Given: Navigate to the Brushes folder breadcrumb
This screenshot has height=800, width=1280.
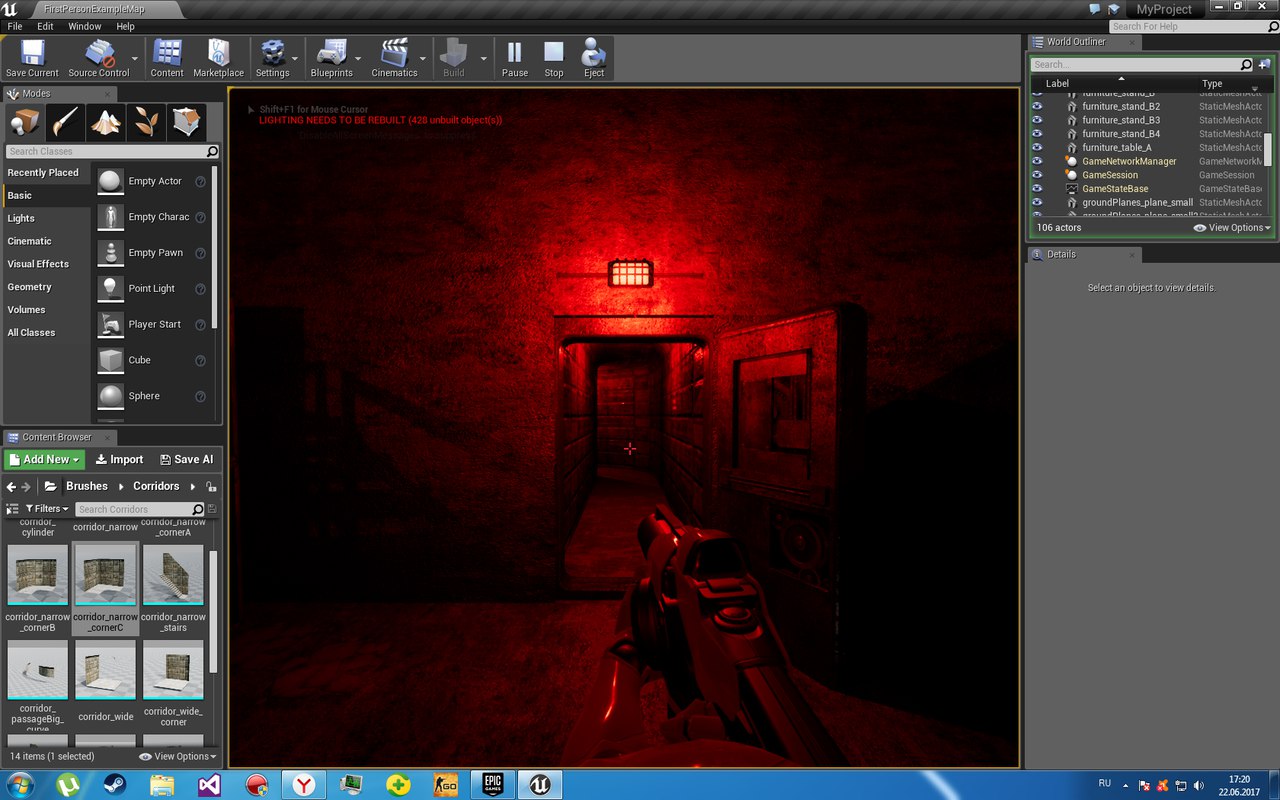Looking at the screenshot, I should pos(87,487).
